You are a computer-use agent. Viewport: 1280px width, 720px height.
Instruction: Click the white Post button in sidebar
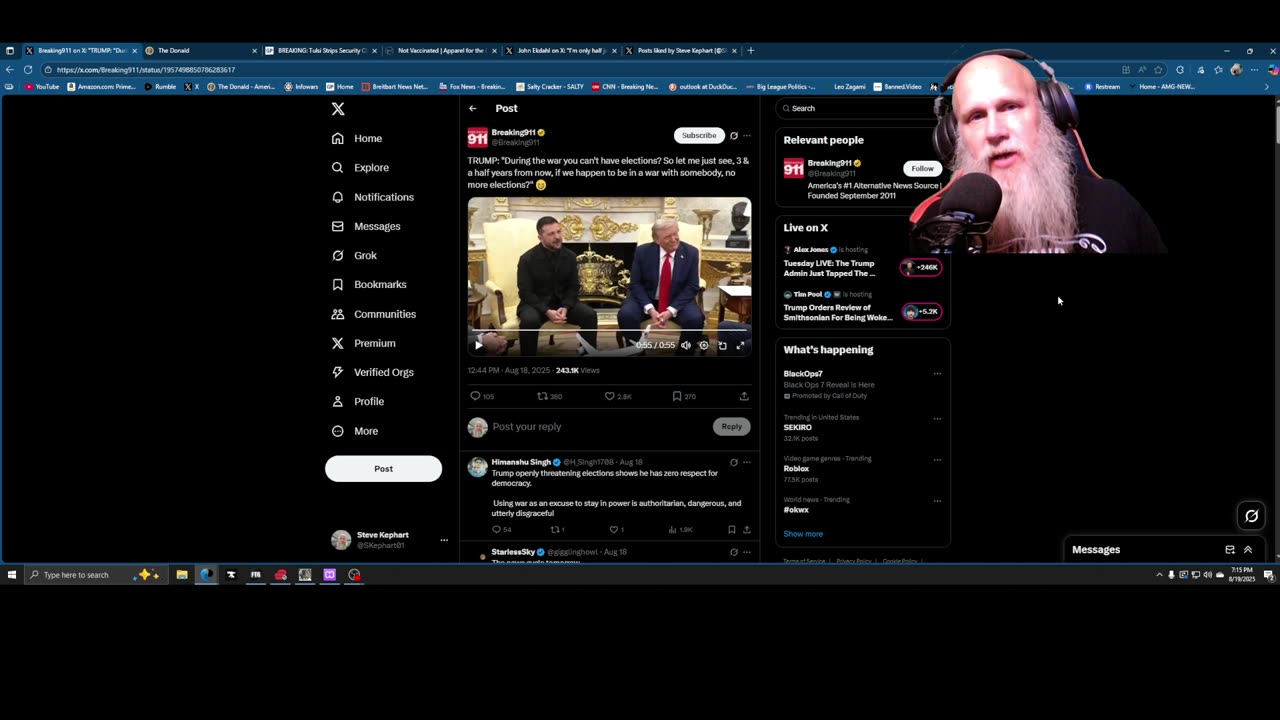click(383, 469)
